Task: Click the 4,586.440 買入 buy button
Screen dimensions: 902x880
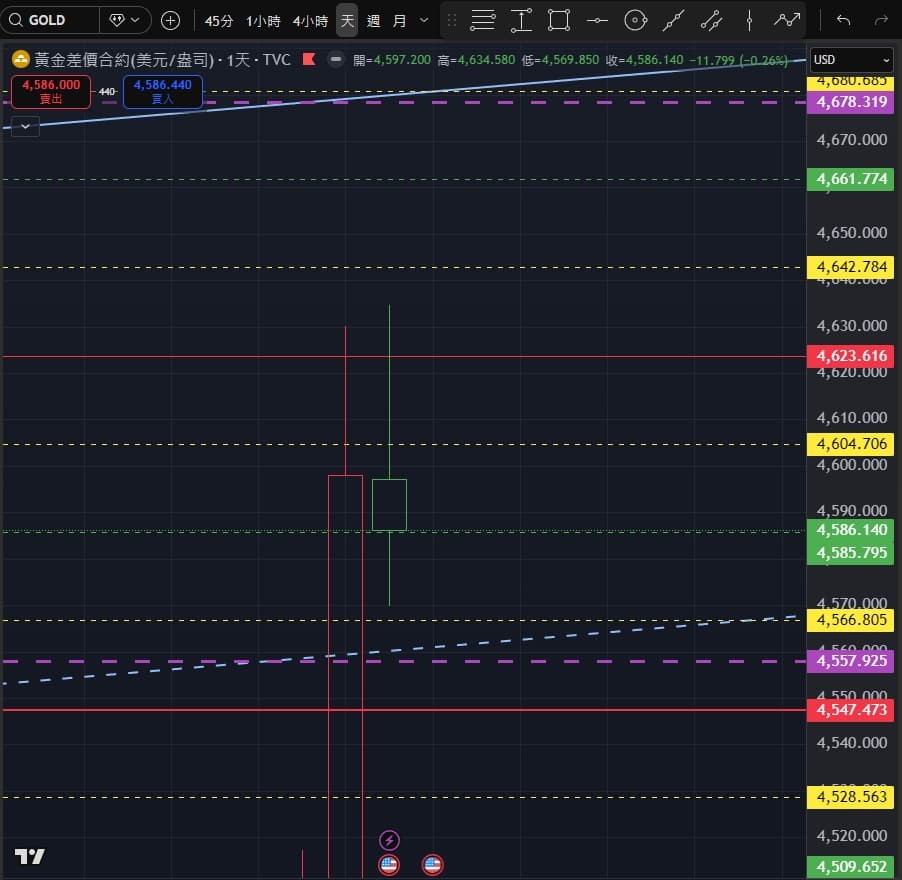Action: tap(163, 91)
